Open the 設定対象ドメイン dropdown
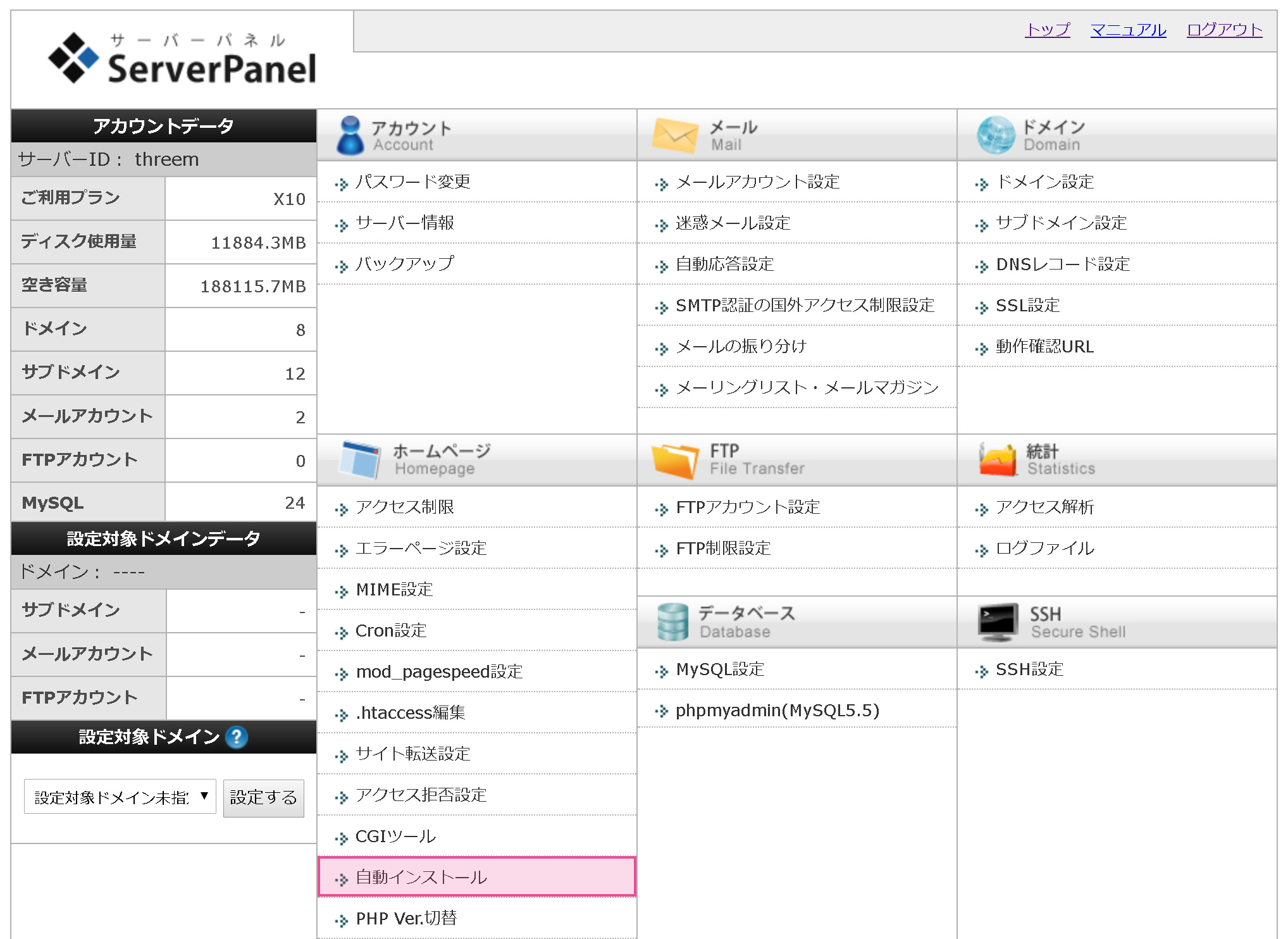The height and width of the screenshot is (939, 1288). click(x=120, y=797)
